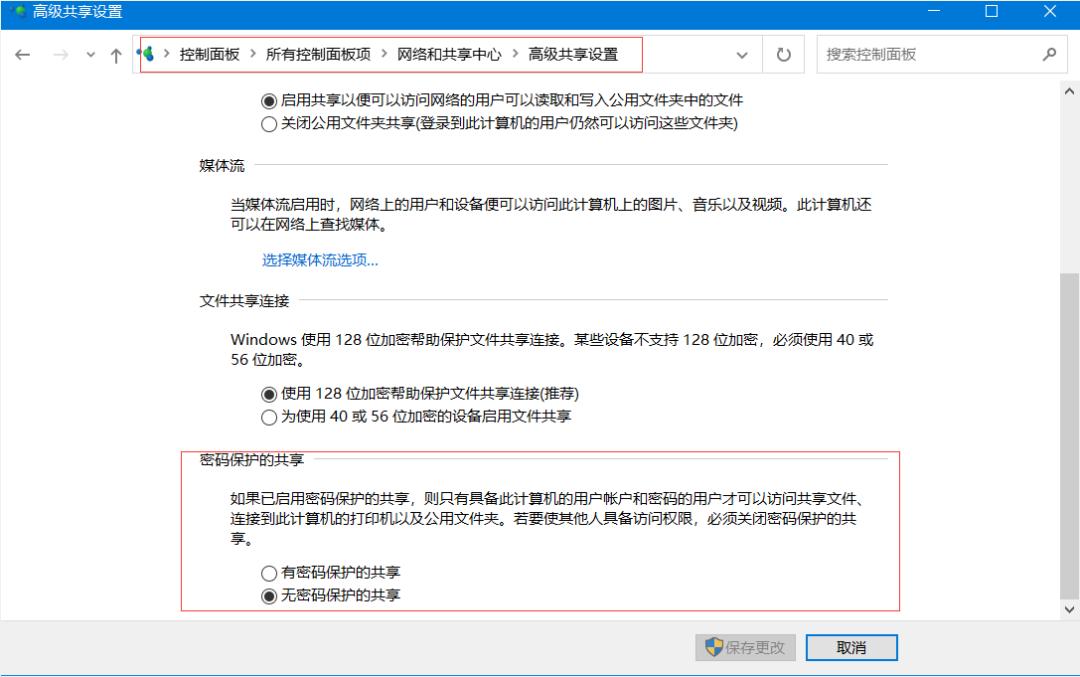Refresh the current page
The width and height of the screenshot is (1080, 677).
tap(784, 55)
